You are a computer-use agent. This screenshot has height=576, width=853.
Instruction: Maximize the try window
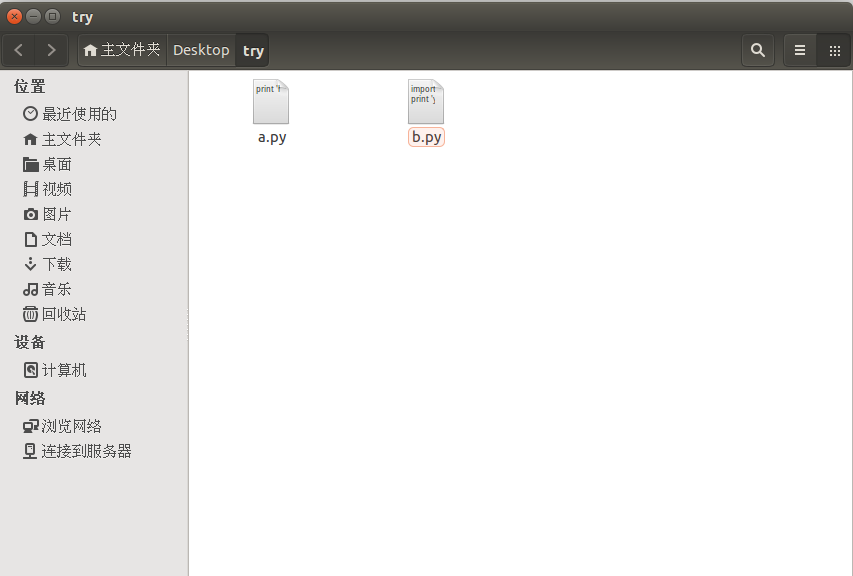52,16
